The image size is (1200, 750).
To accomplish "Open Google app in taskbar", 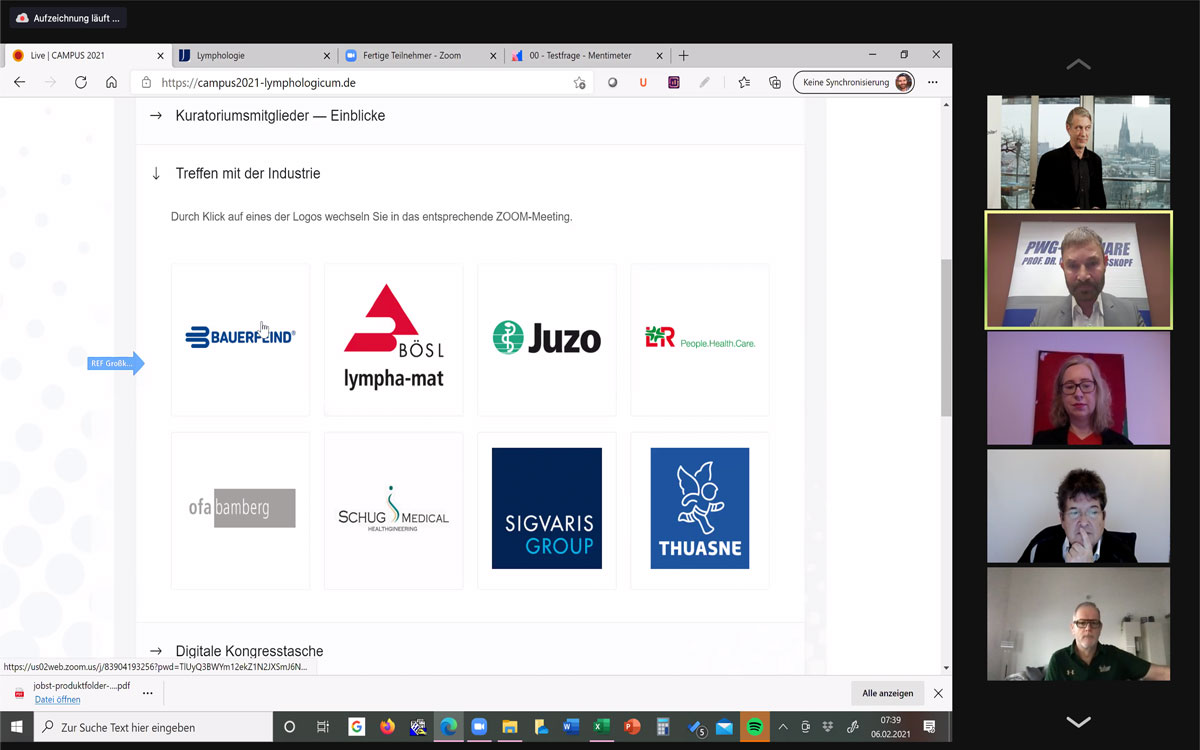I will (356, 727).
